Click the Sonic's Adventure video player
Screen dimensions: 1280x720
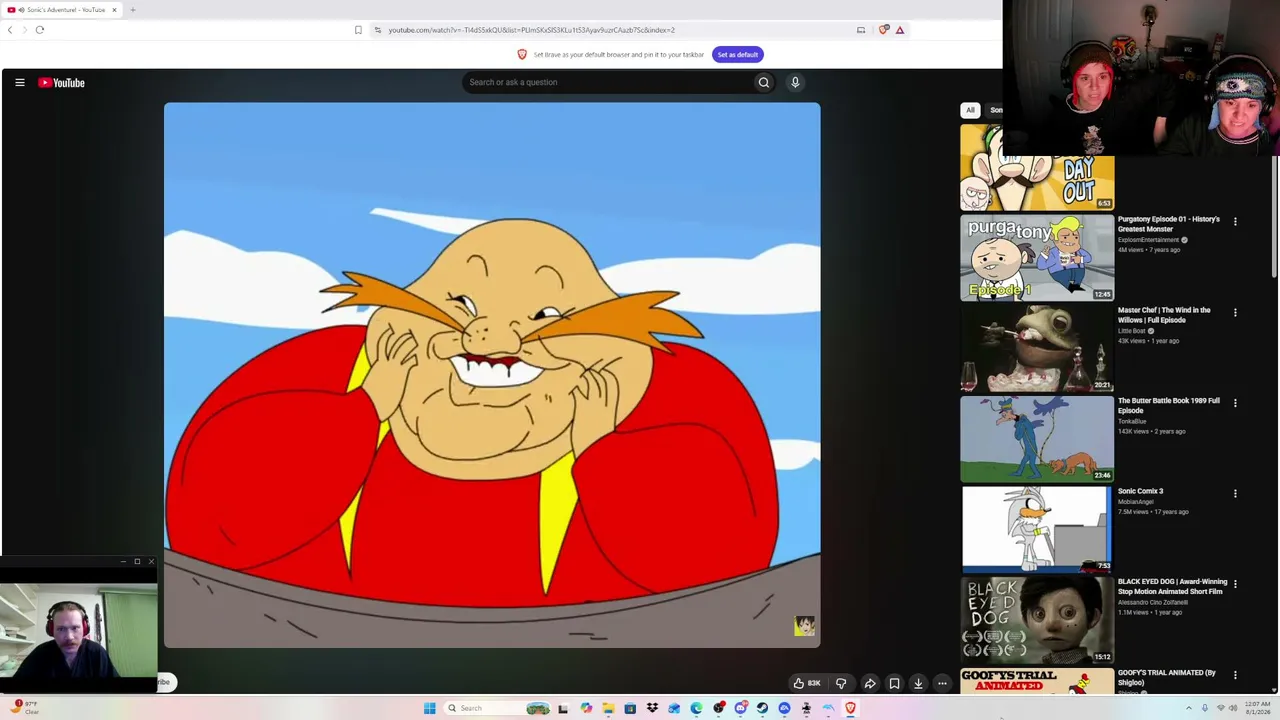[492, 375]
